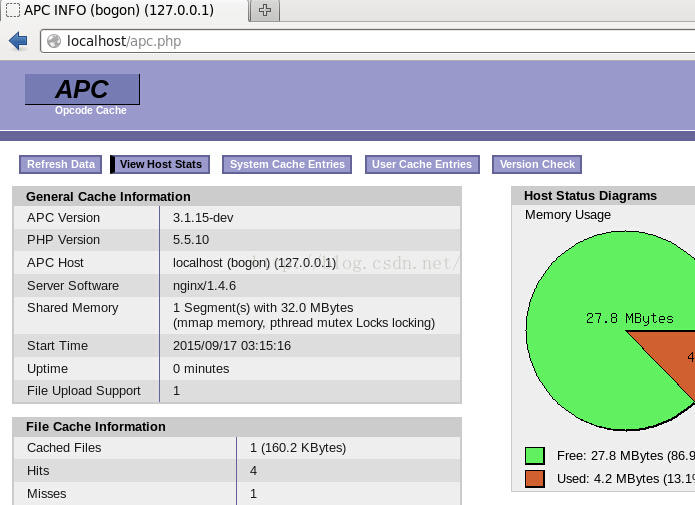This screenshot has height=505, width=695.
Task: Open User Cache Entries
Action: pos(422,164)
